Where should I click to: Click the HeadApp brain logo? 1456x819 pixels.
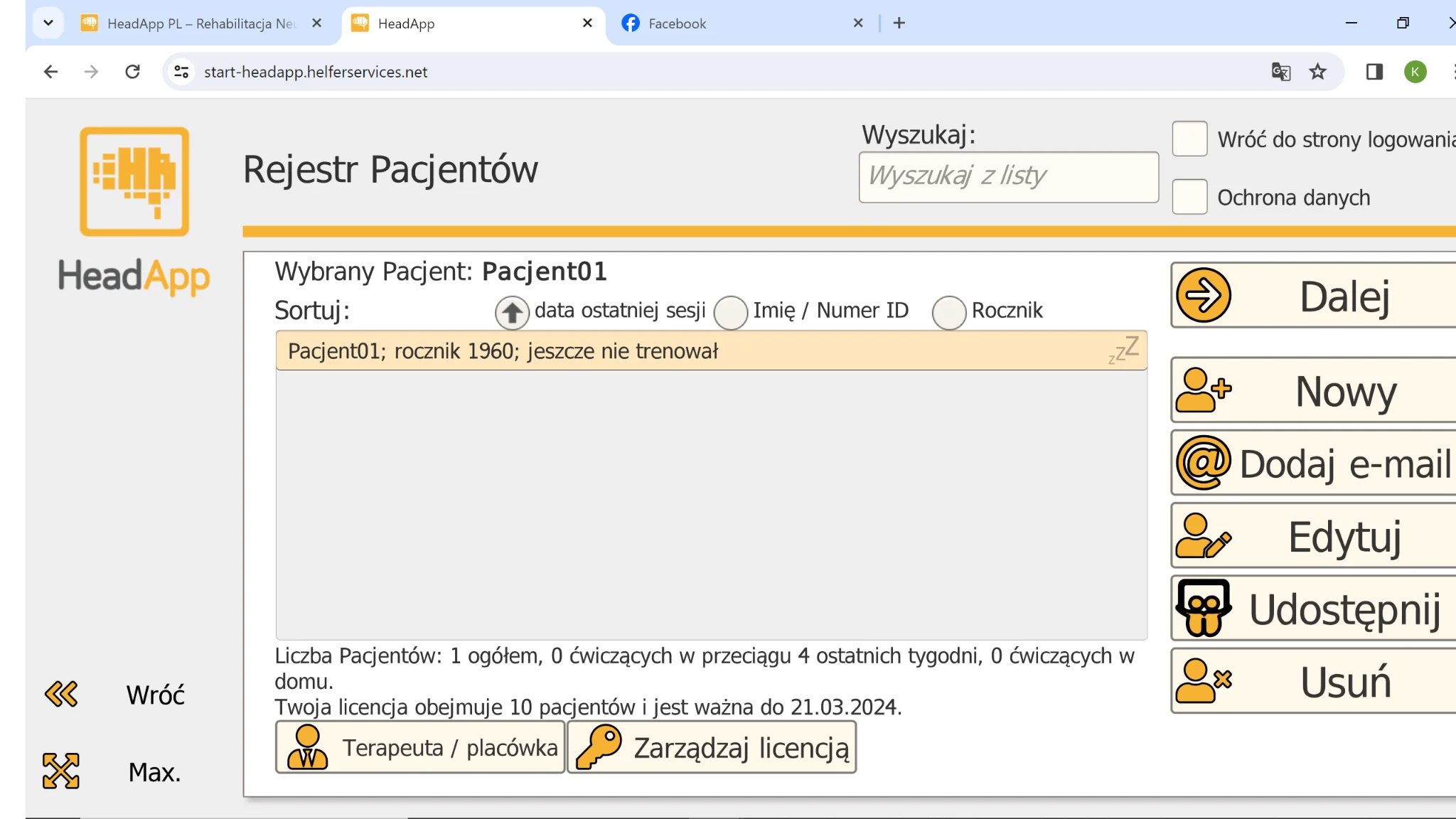134,181
